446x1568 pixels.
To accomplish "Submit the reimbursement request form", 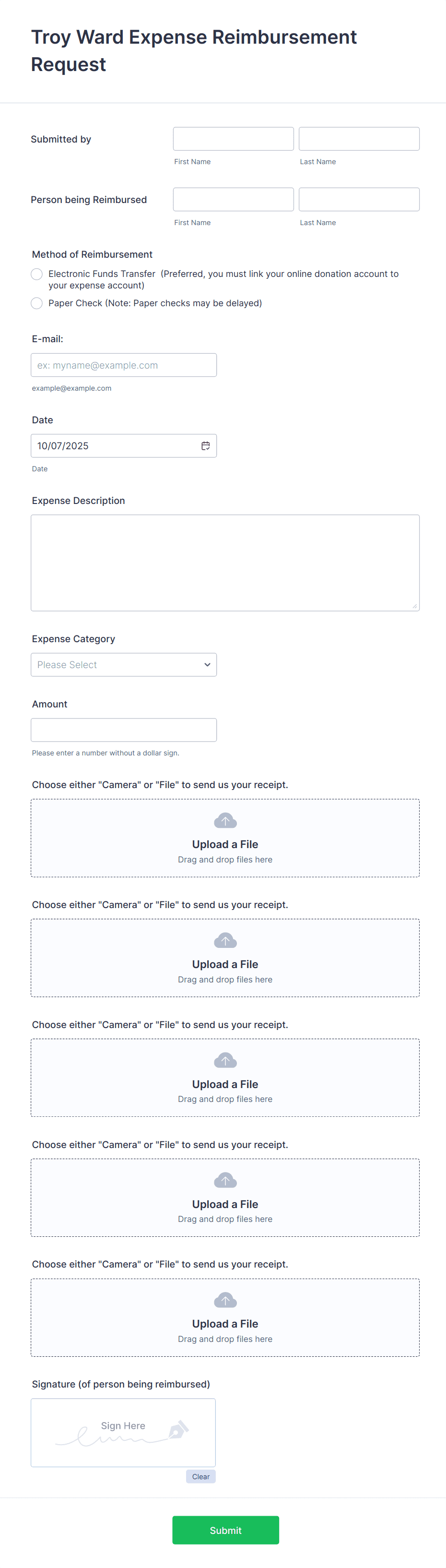I will pos(226,1530).
